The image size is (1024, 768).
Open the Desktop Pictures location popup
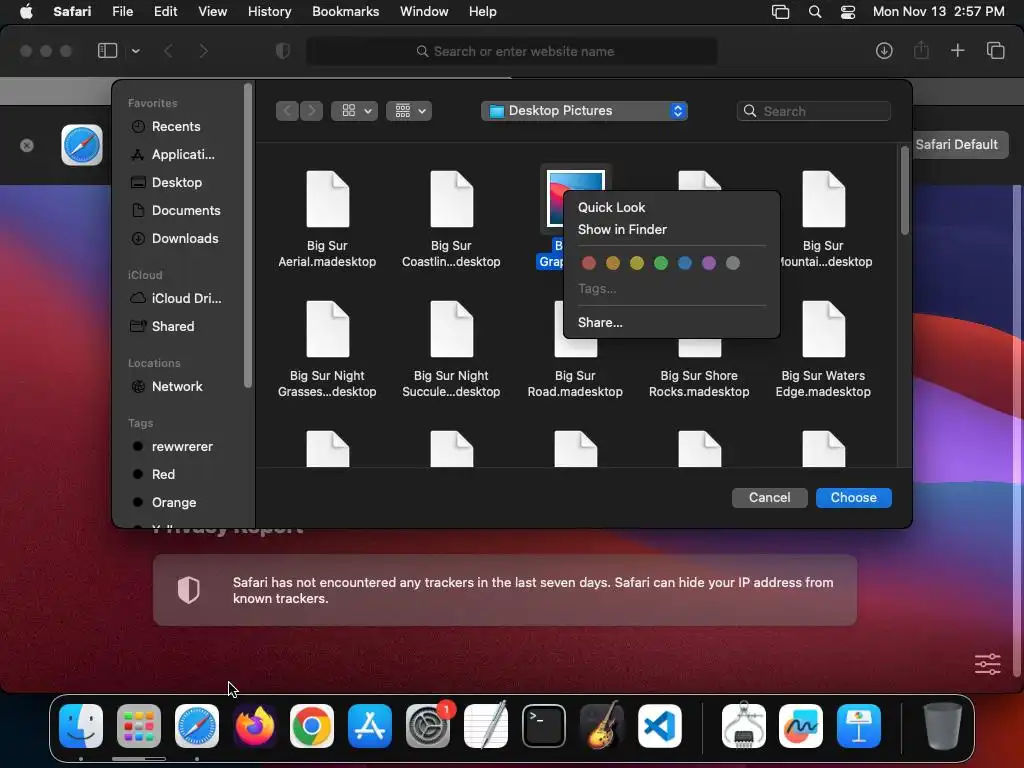584,111
